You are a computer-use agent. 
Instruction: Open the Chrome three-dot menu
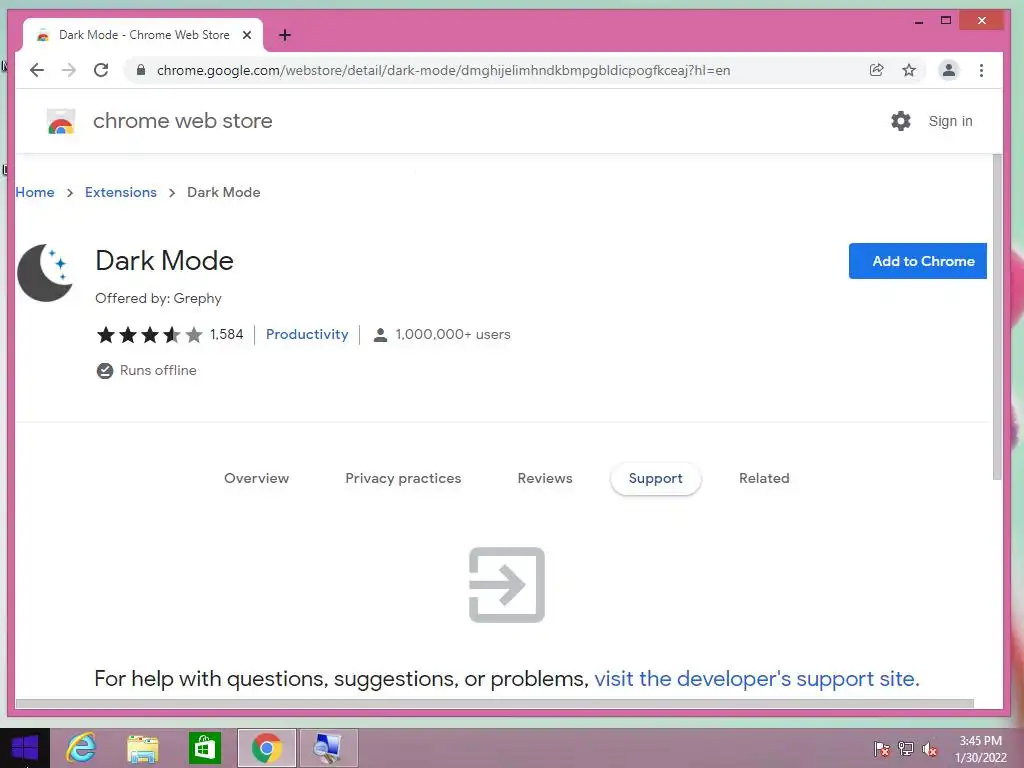pyautogui.click(x=981, y=70)
